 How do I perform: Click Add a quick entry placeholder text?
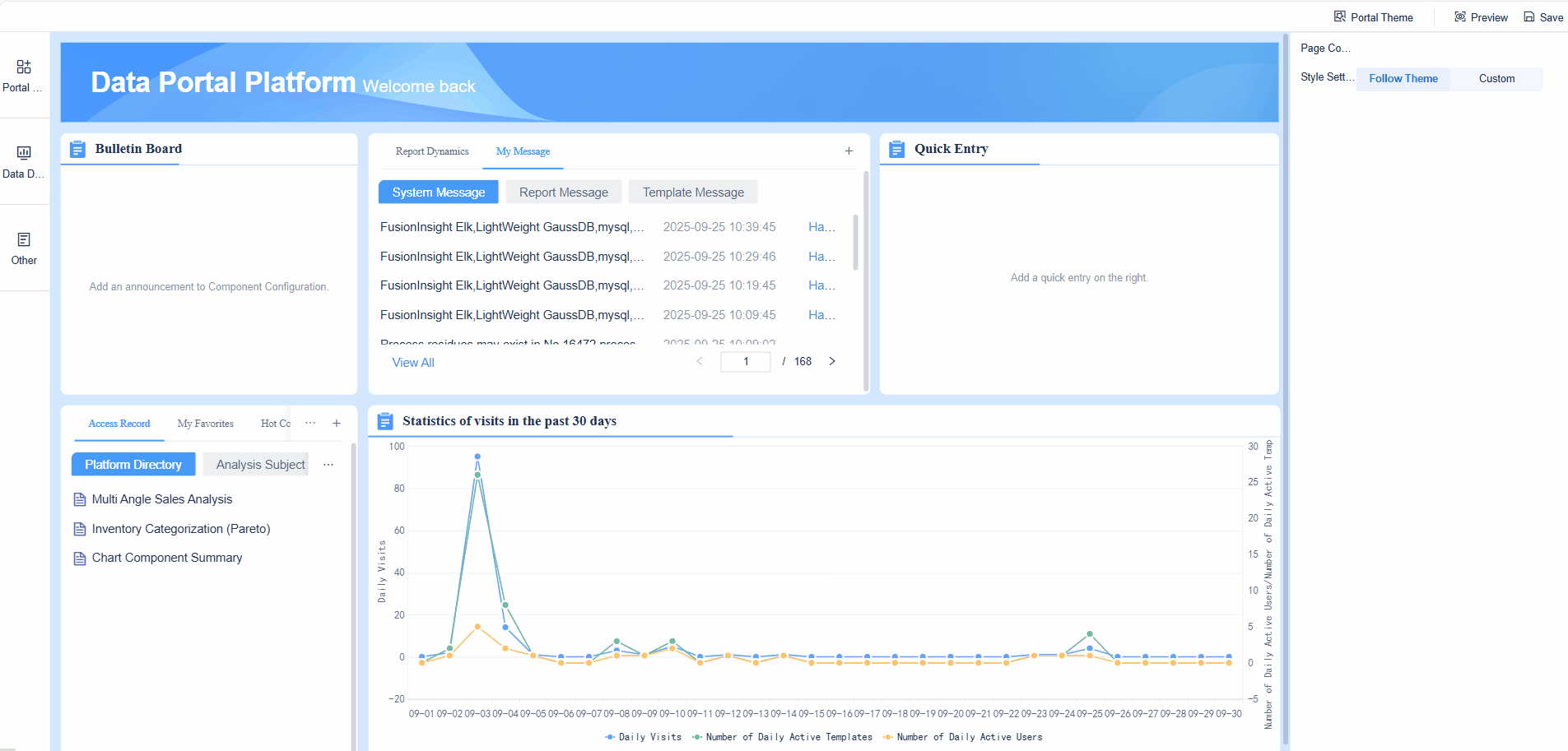point(1079,278)
